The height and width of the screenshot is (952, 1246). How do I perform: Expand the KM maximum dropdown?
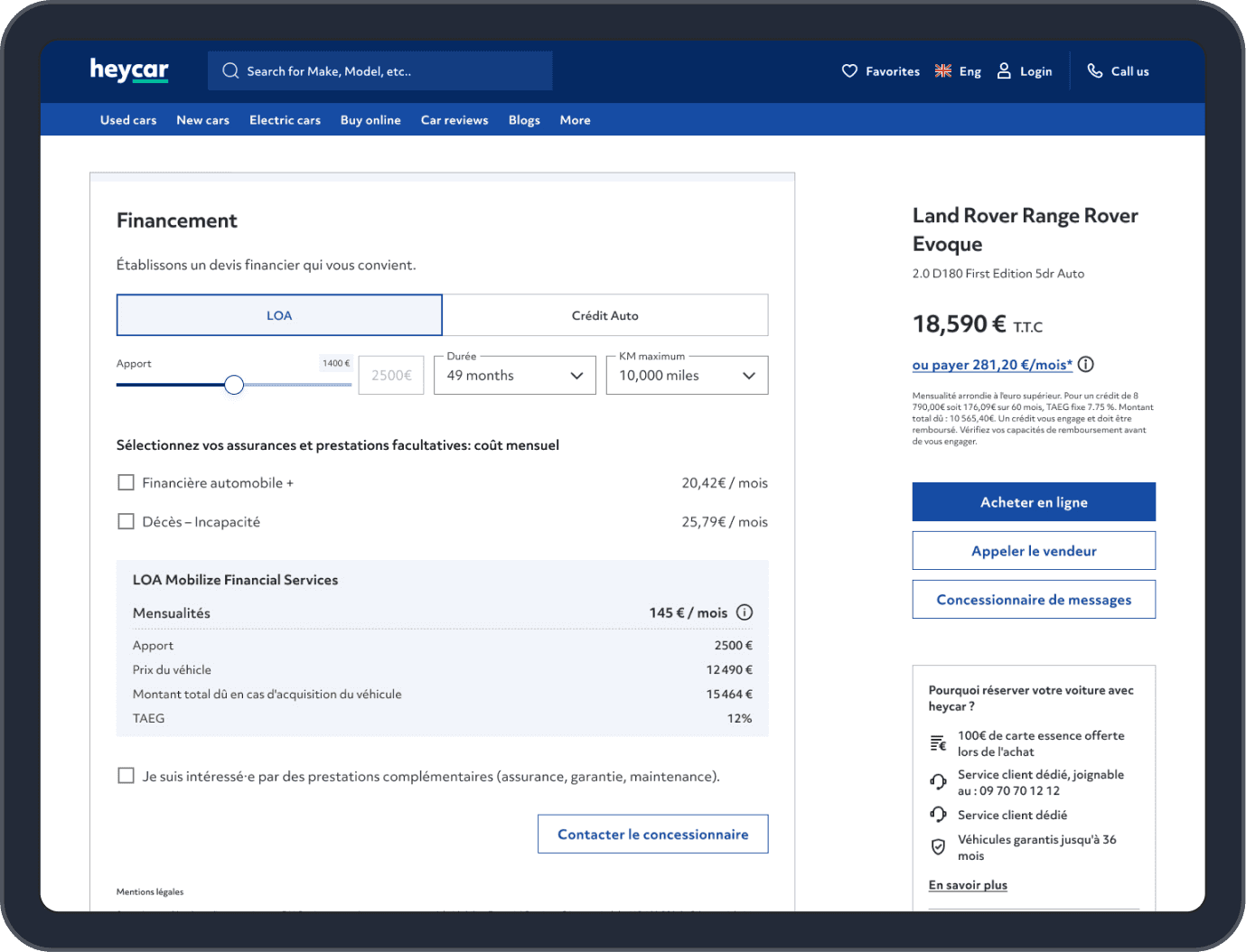click(x=687, y=376)
